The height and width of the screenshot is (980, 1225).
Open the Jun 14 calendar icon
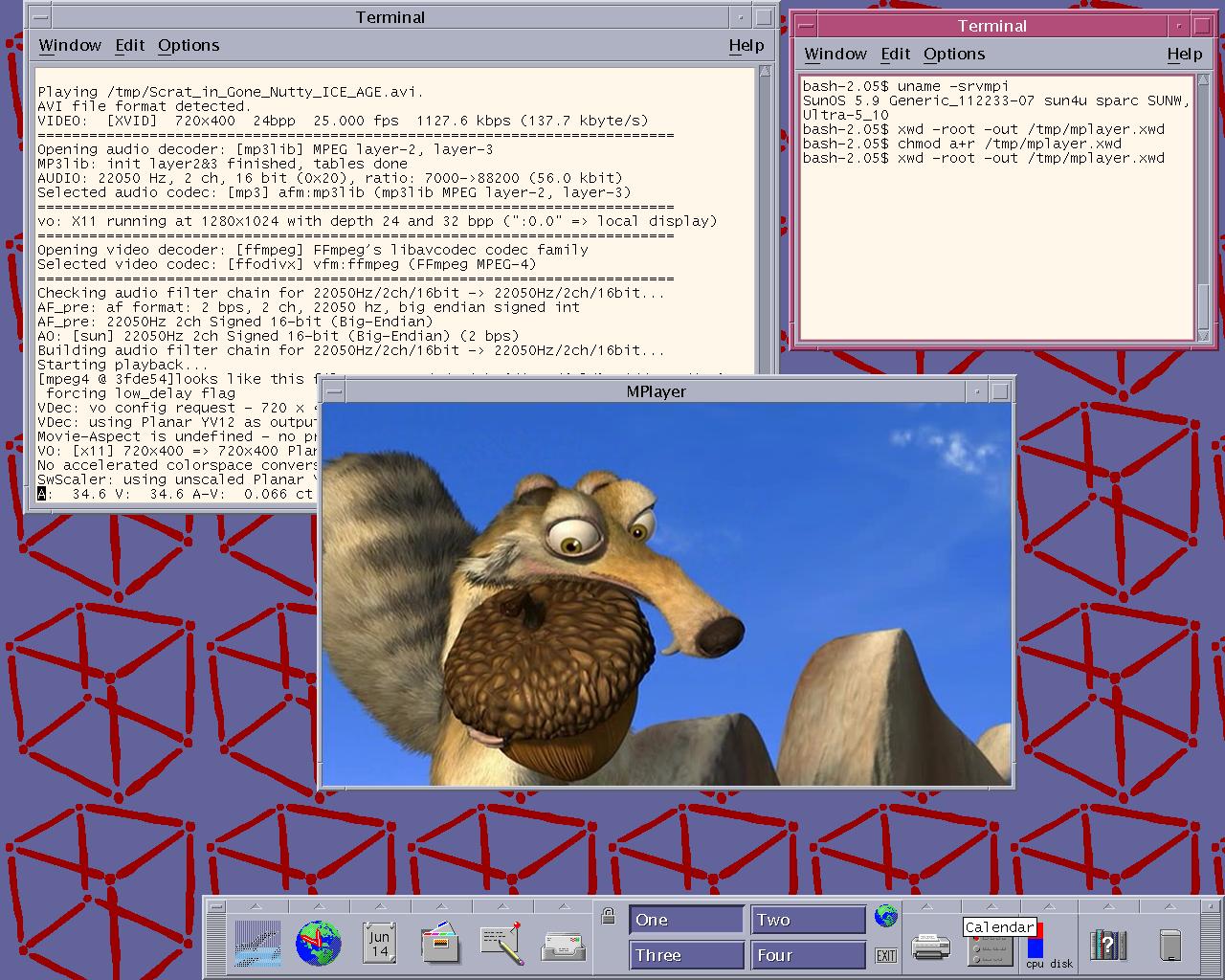click(380, 944)
